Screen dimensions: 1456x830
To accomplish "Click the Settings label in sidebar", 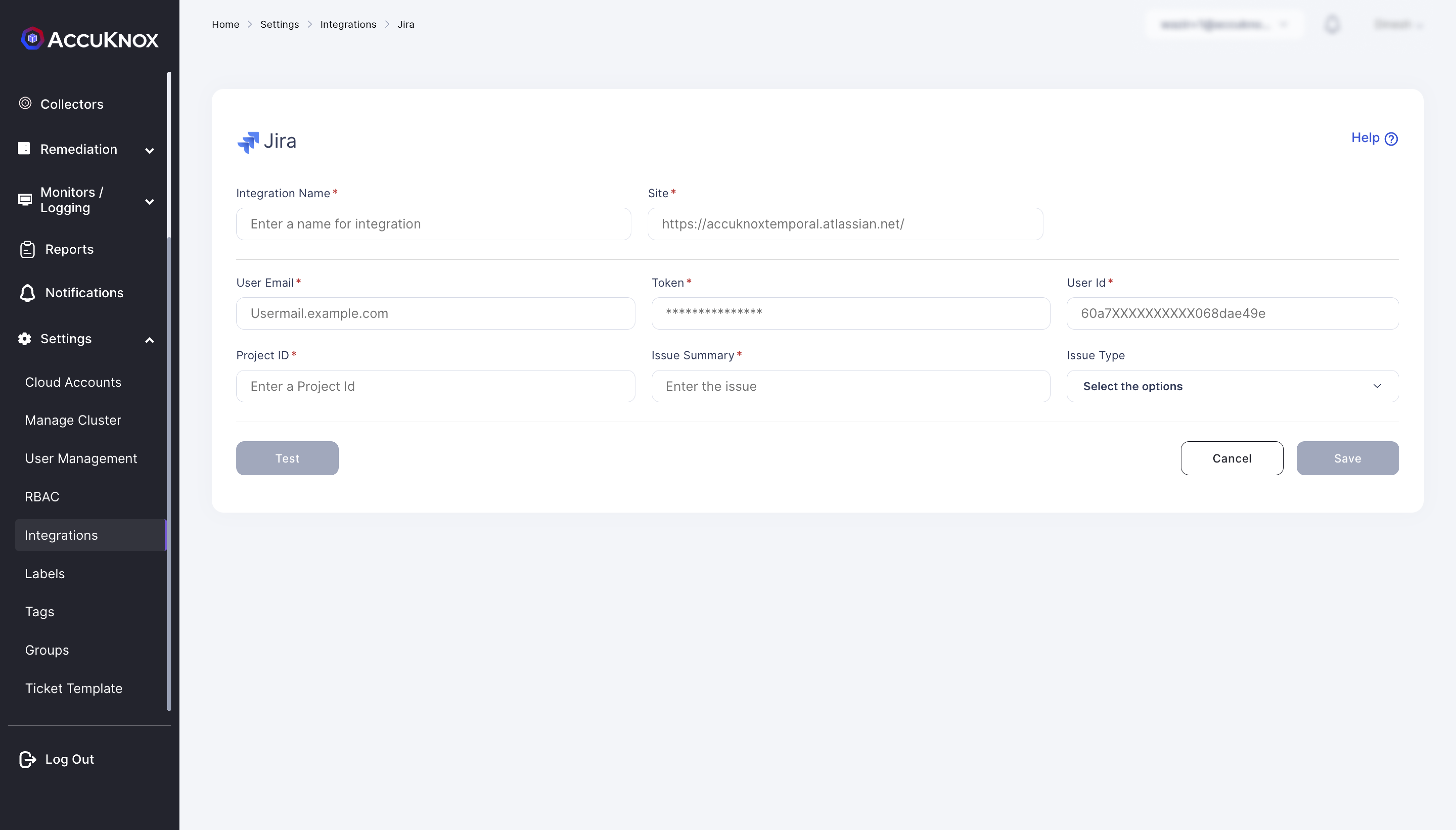I will [x=66, y=339].
